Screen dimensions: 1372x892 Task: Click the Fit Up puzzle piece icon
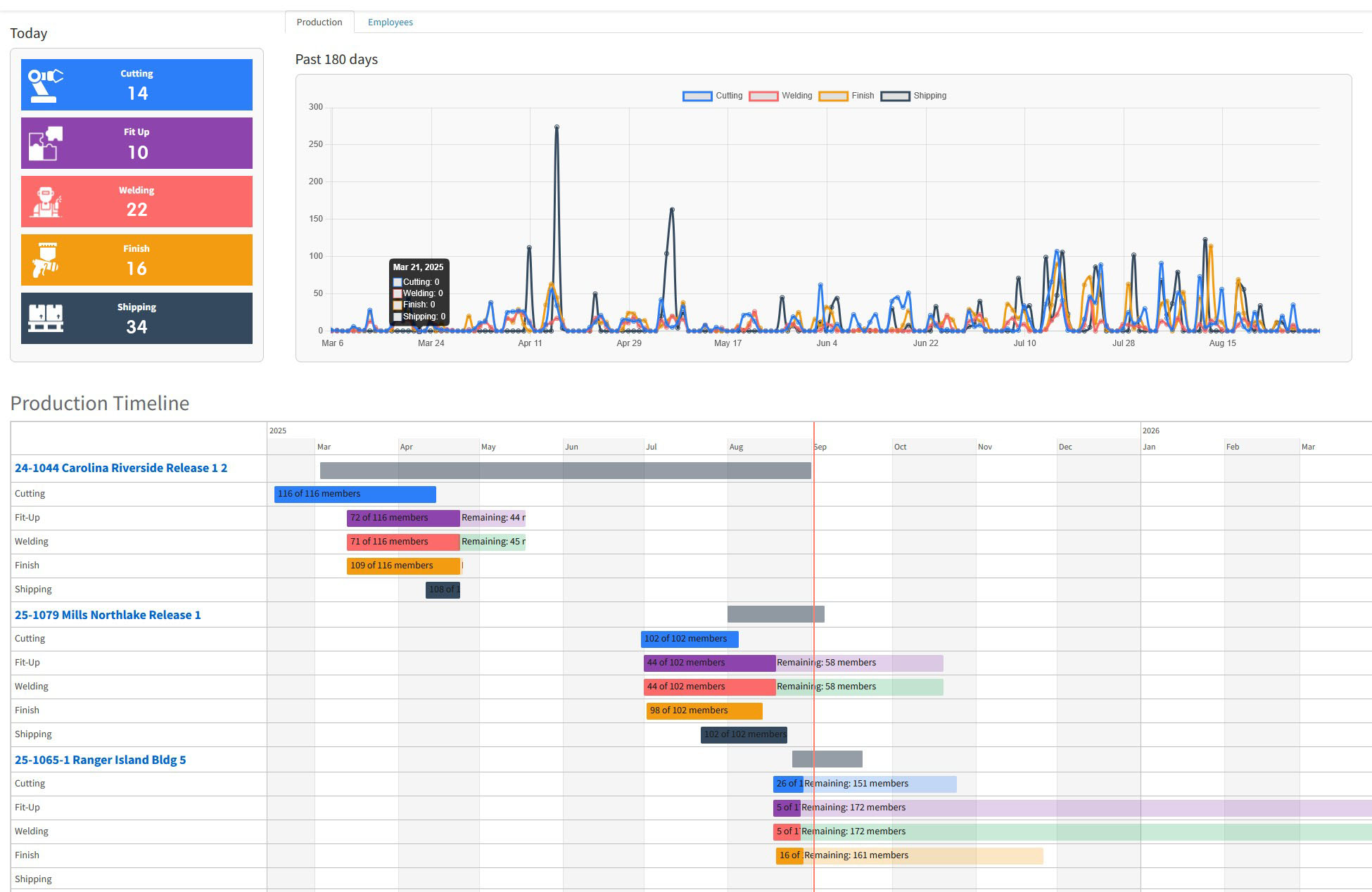tap(45, 144)
